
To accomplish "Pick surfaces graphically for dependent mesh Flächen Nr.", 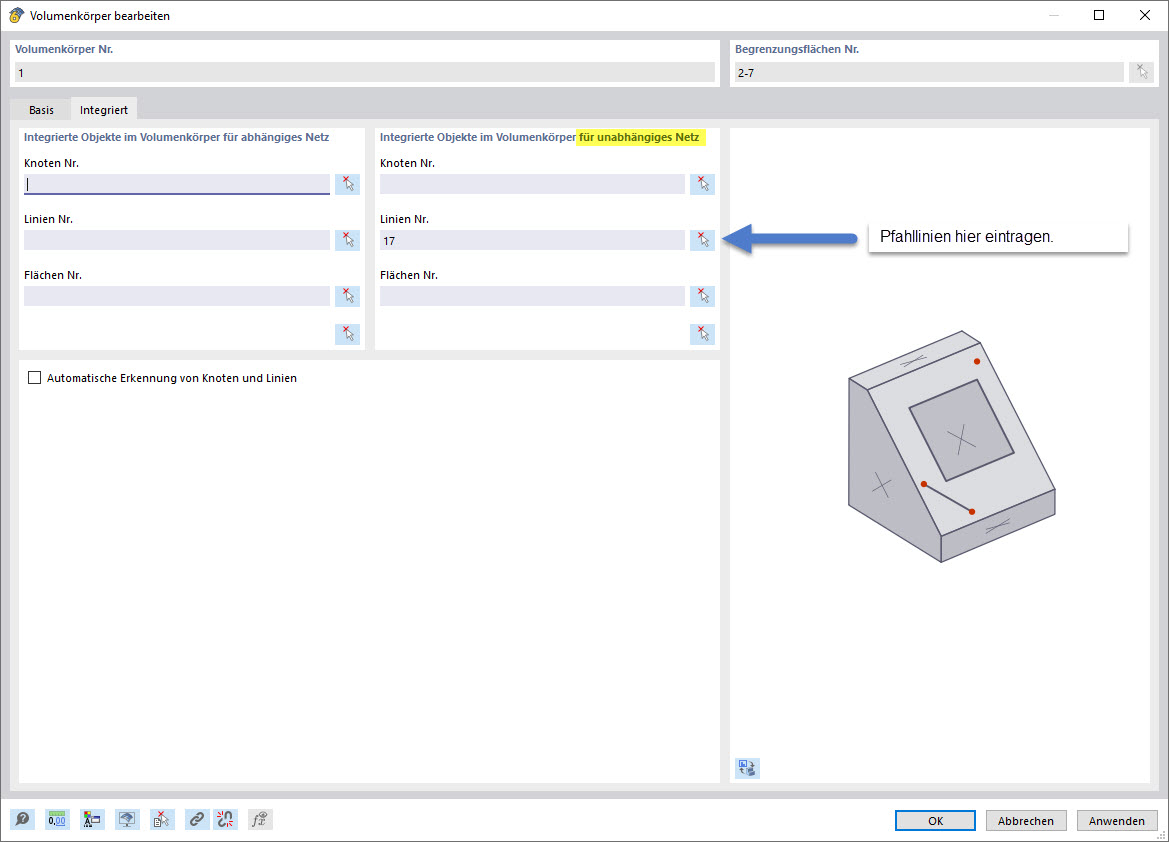I will (347, 296).
